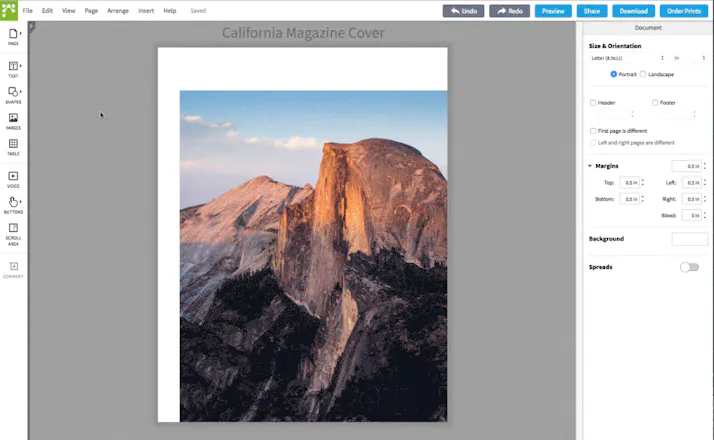This screenshot has height=440, width=714.
Task: Select the Text tool
Action: pos(13,69)
